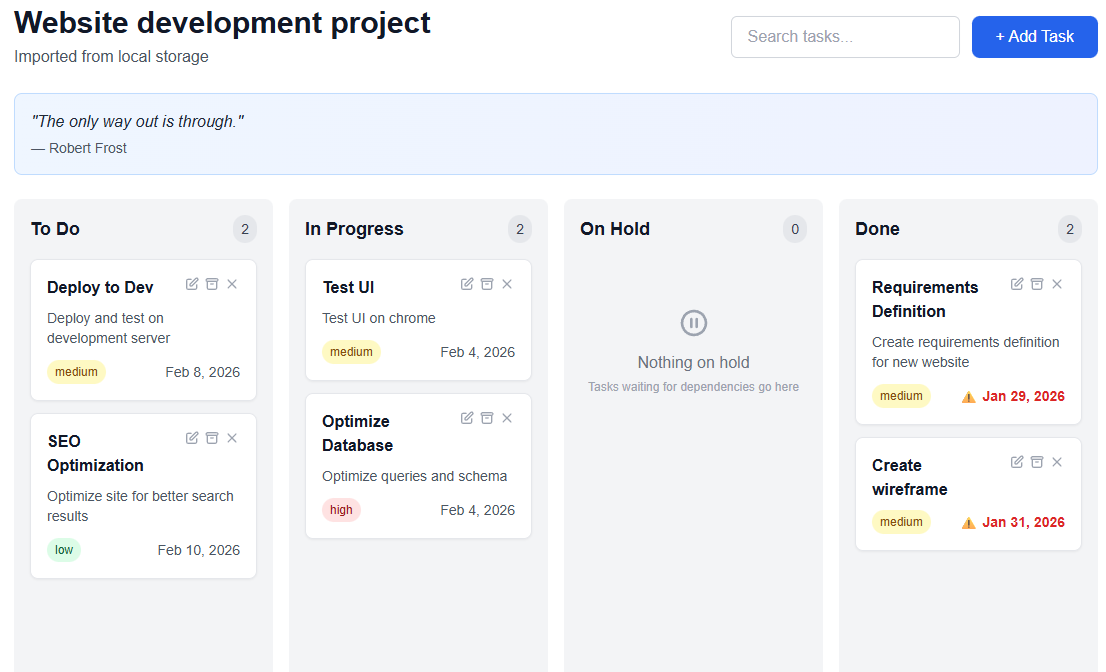Click the Robert Frost quote banner
This screenshot has width=1106, height=672.
pos(555,134)
